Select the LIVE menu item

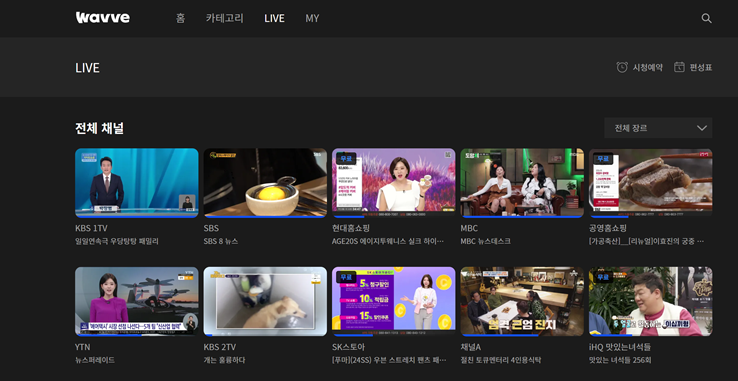274,18
